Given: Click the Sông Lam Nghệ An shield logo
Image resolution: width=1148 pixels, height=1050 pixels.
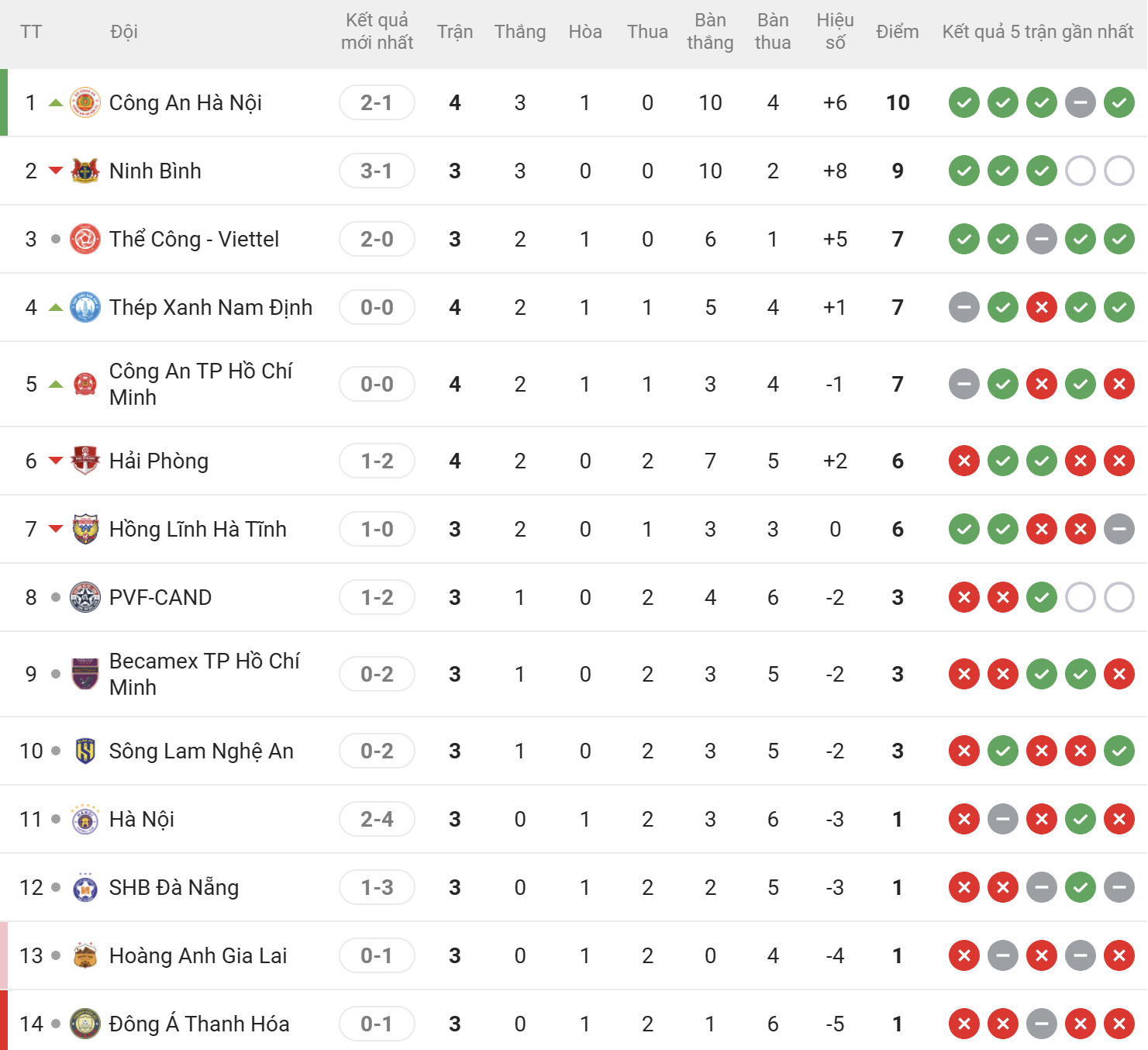Looking at the screenshot, I should (x=85, y=751).
